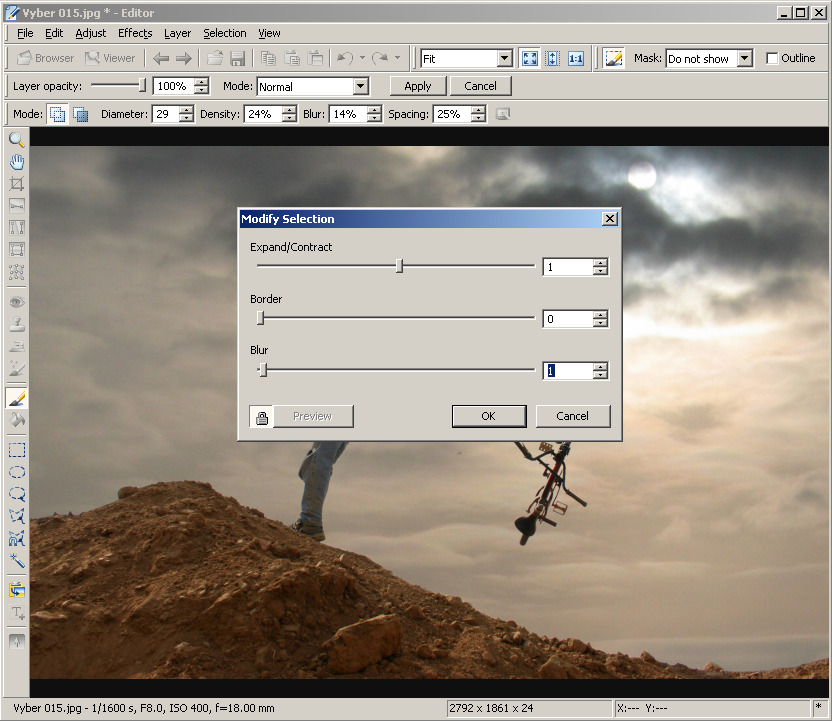Screen dimensions: 832x721
Task: Click the Border value input field
Action: pyautogui.click(x=567, y=319)
